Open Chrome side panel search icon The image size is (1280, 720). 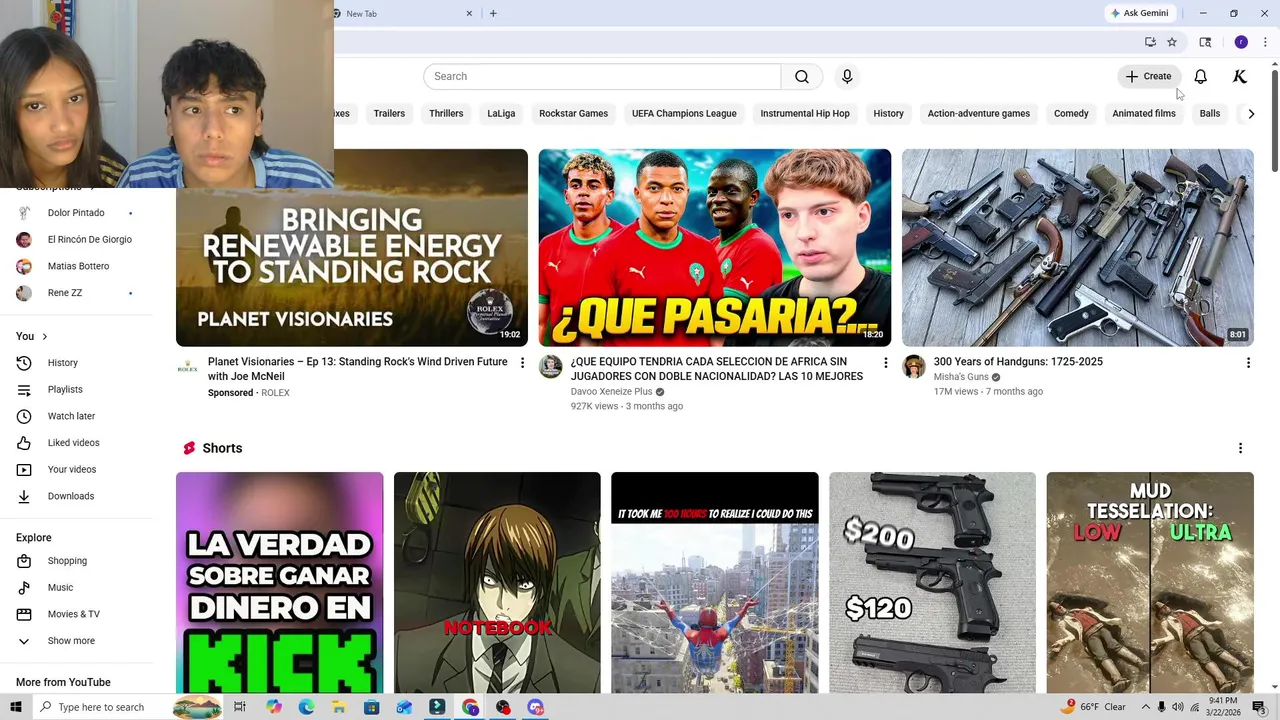(1205, 42)
